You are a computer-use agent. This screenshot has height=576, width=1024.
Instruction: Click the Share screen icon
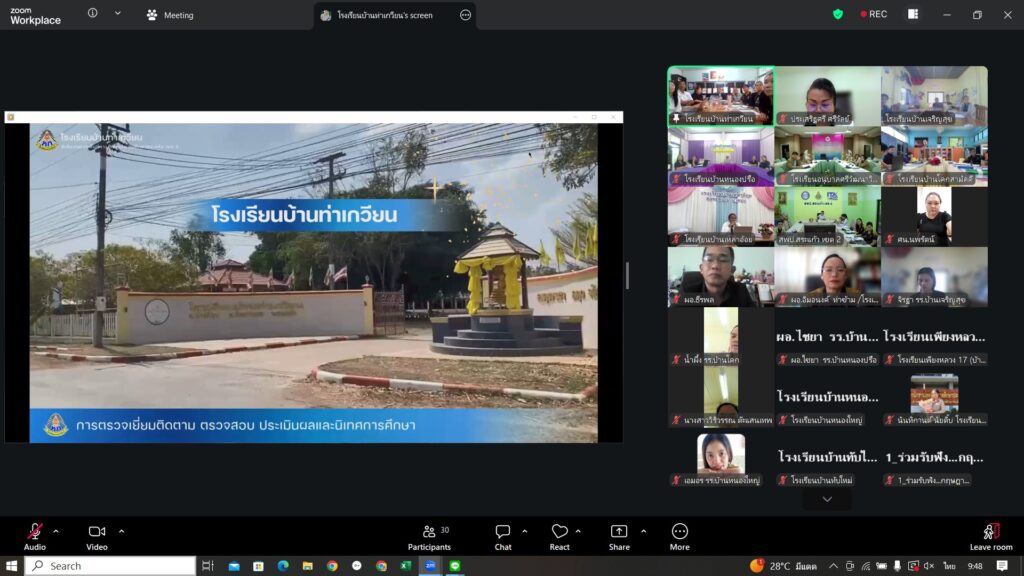pyautogui.click(x=619, y=535)
